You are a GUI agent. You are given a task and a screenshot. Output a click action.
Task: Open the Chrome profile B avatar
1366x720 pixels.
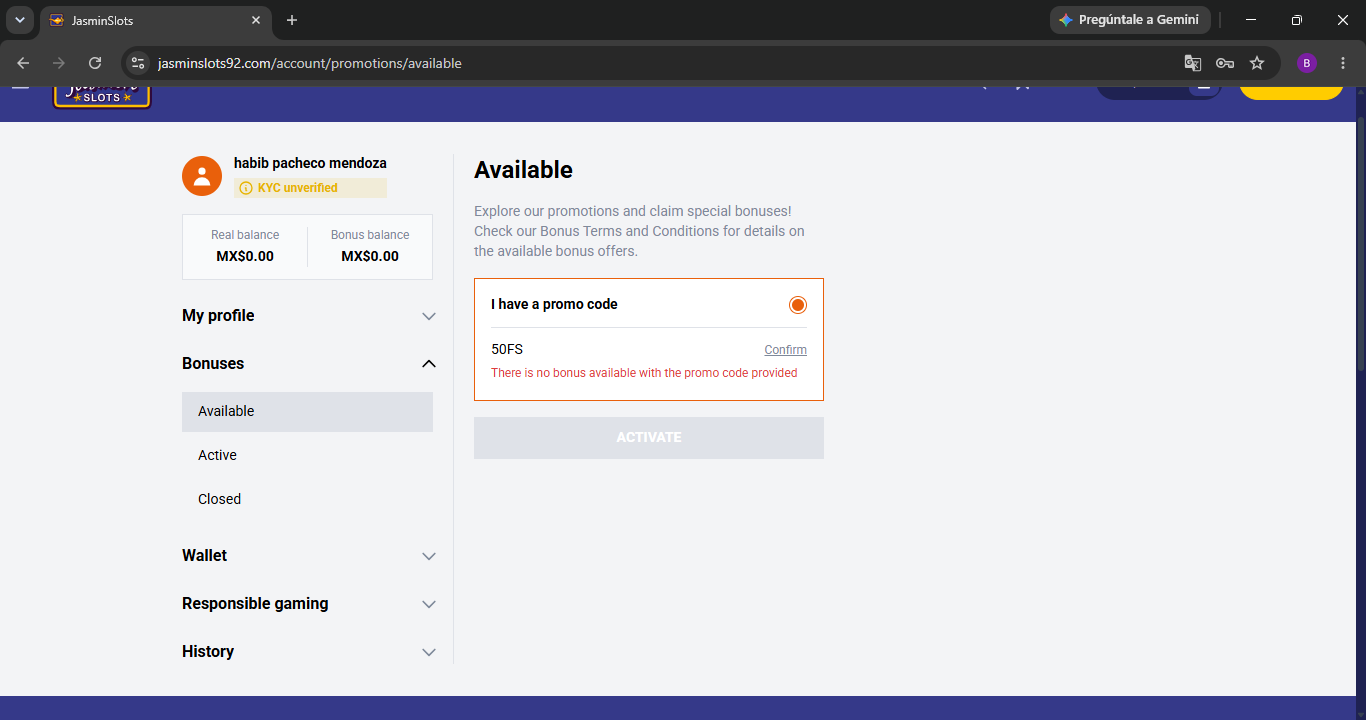pyautogui.click(x=1306, y=63)
